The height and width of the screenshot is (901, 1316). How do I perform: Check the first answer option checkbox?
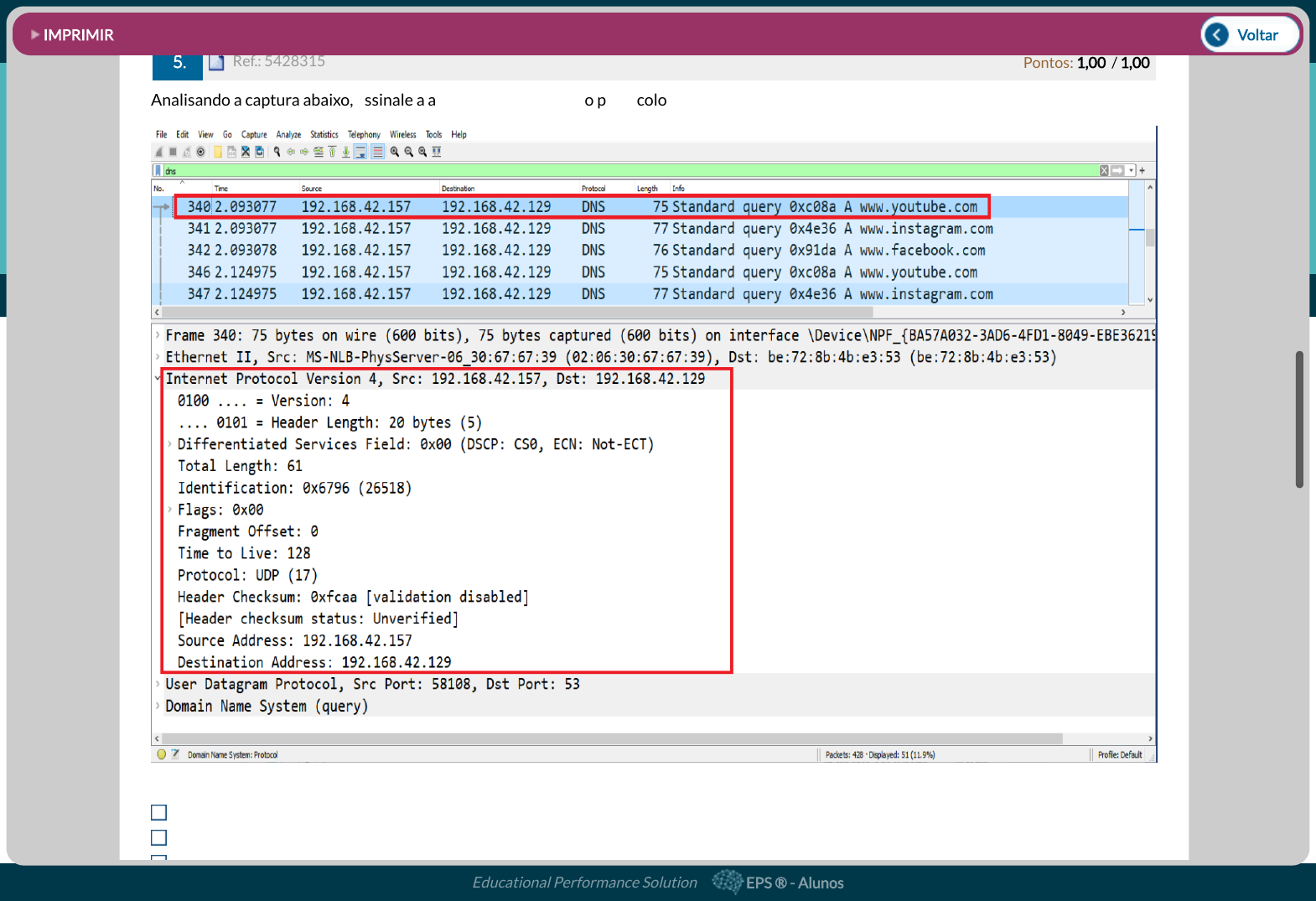[x=158, y=812]
